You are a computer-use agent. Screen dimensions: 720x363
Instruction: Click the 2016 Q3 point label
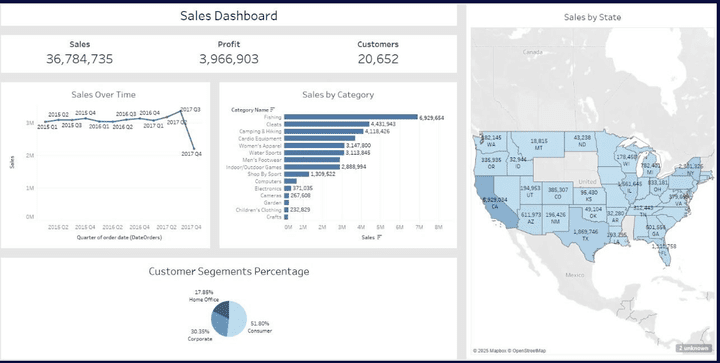(126, 114)
